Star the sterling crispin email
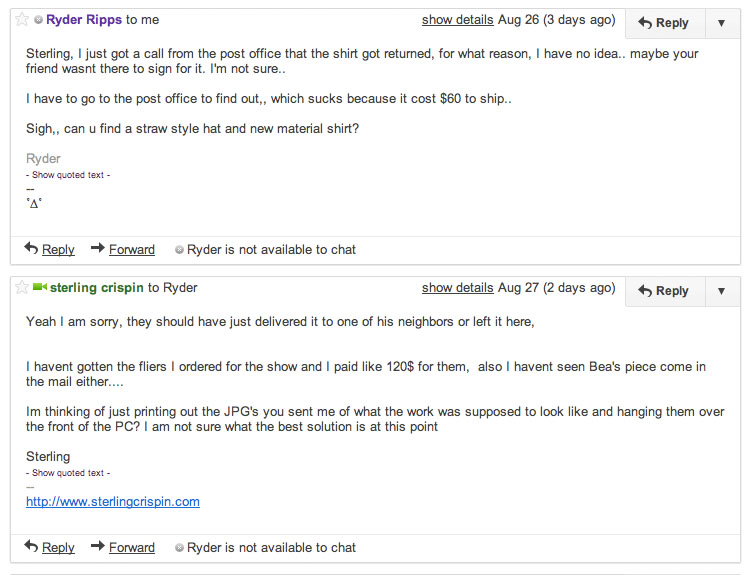 (22, 288)
